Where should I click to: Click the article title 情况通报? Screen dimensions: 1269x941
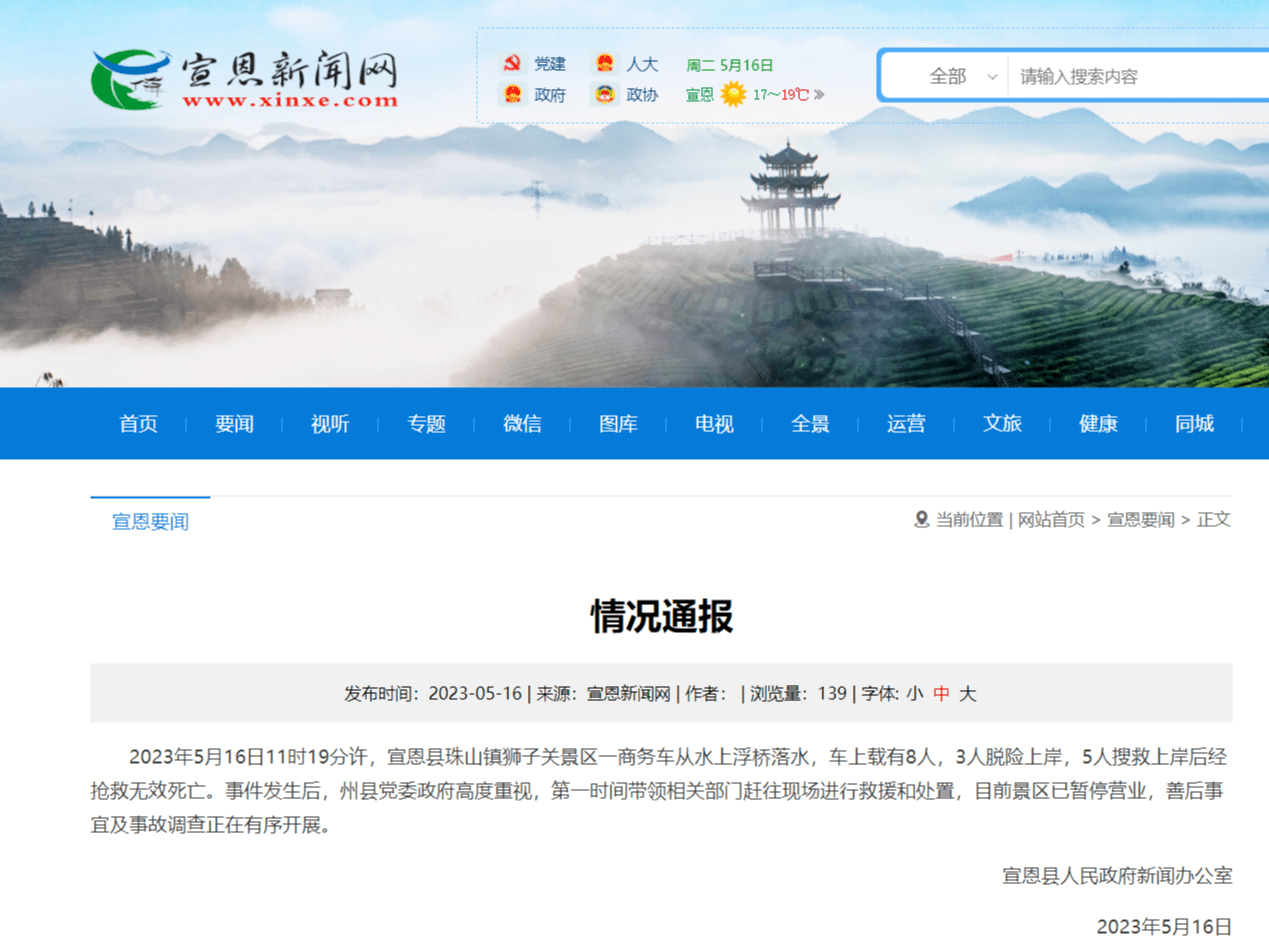(661, 617)
